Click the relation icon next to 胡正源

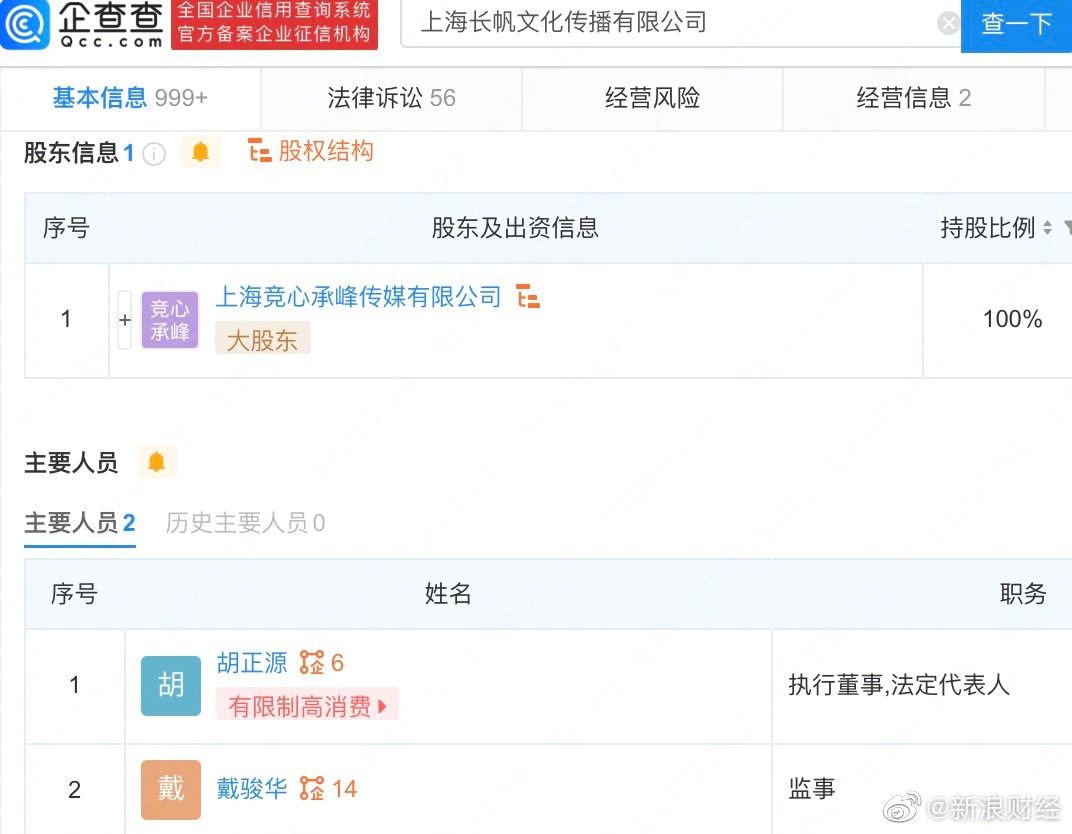pyautogui.click(x=312, y=663)
